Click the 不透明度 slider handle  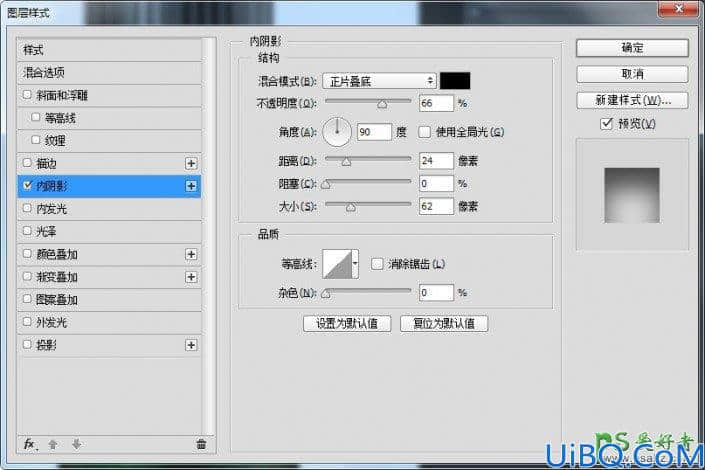pos(382,104)
